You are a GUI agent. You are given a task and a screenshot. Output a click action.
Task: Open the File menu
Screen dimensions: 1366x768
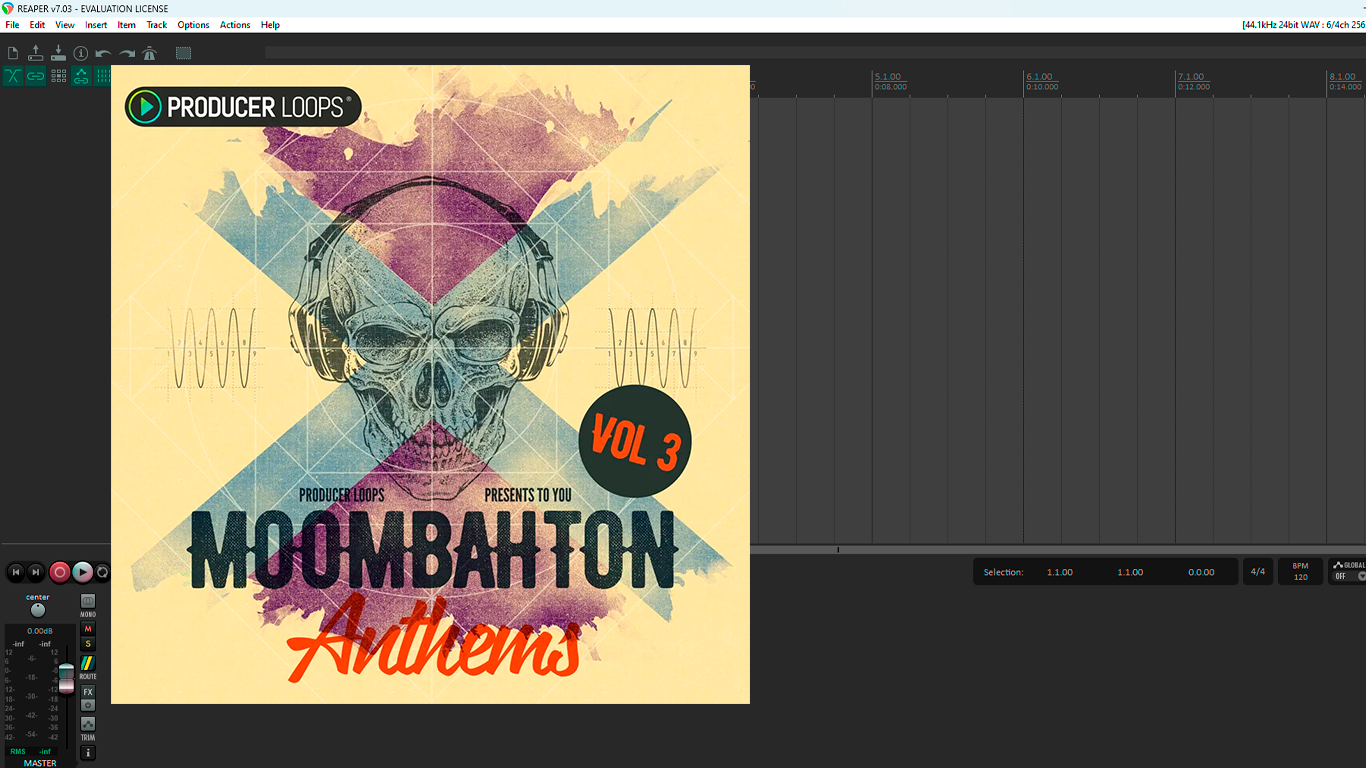[12, 25]
